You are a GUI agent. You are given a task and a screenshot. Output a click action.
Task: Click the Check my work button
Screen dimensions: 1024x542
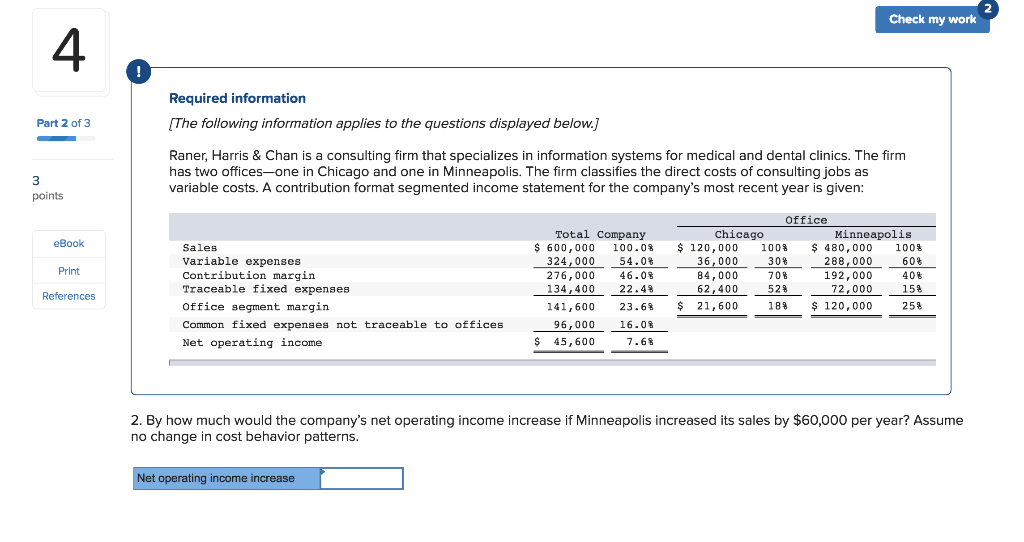(932, 20)
